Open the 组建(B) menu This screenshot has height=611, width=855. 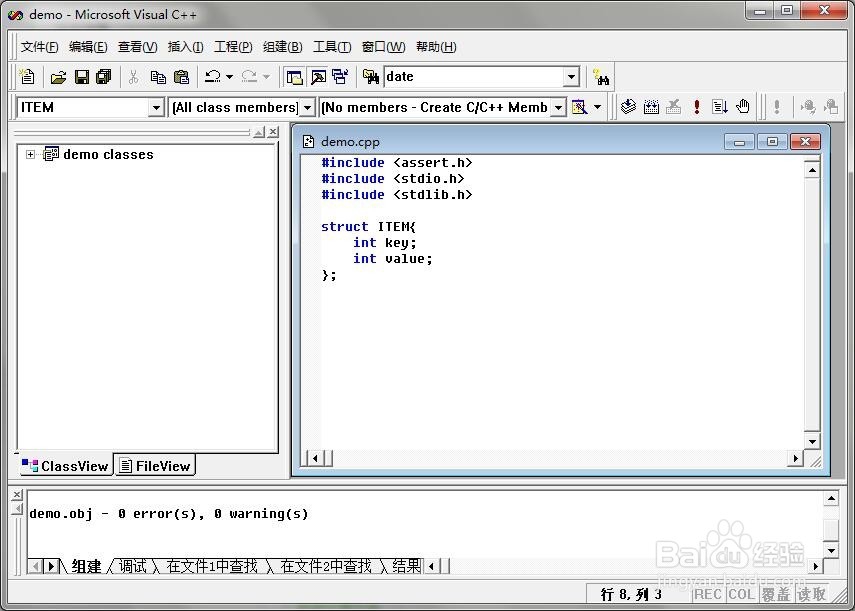pyautogui.click(x=282, y=47)
